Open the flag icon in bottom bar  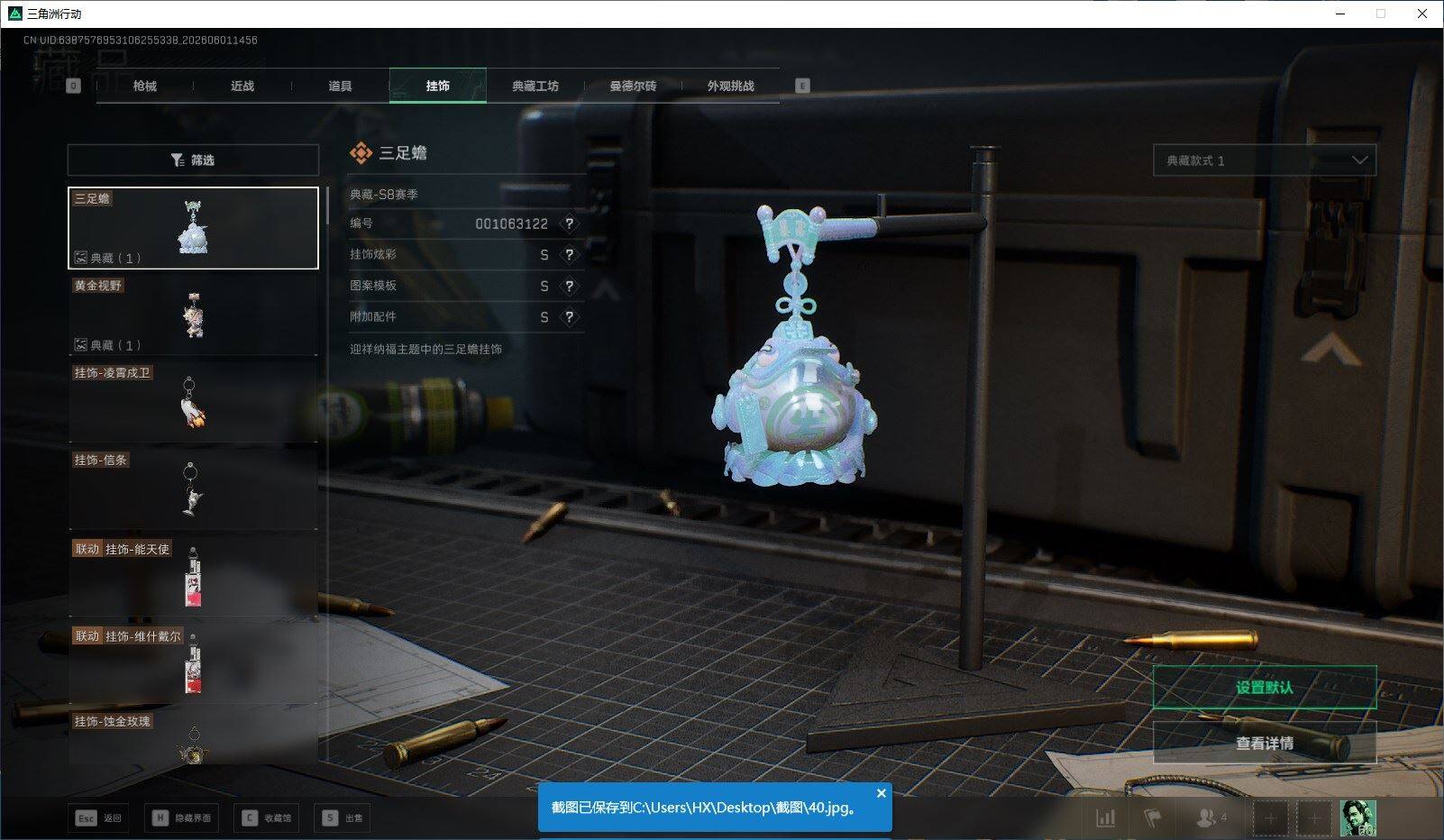1153,818
